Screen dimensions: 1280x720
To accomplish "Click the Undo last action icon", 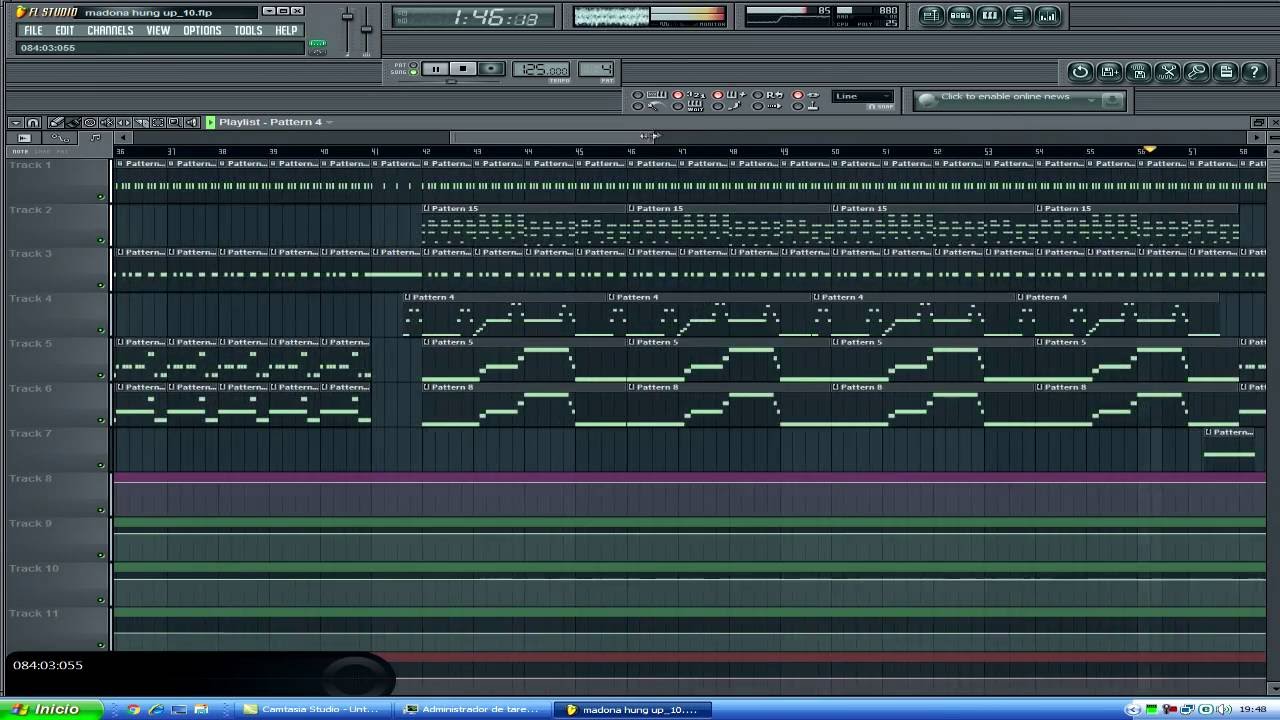I will pyautogui.click(x=1080, y=72).
